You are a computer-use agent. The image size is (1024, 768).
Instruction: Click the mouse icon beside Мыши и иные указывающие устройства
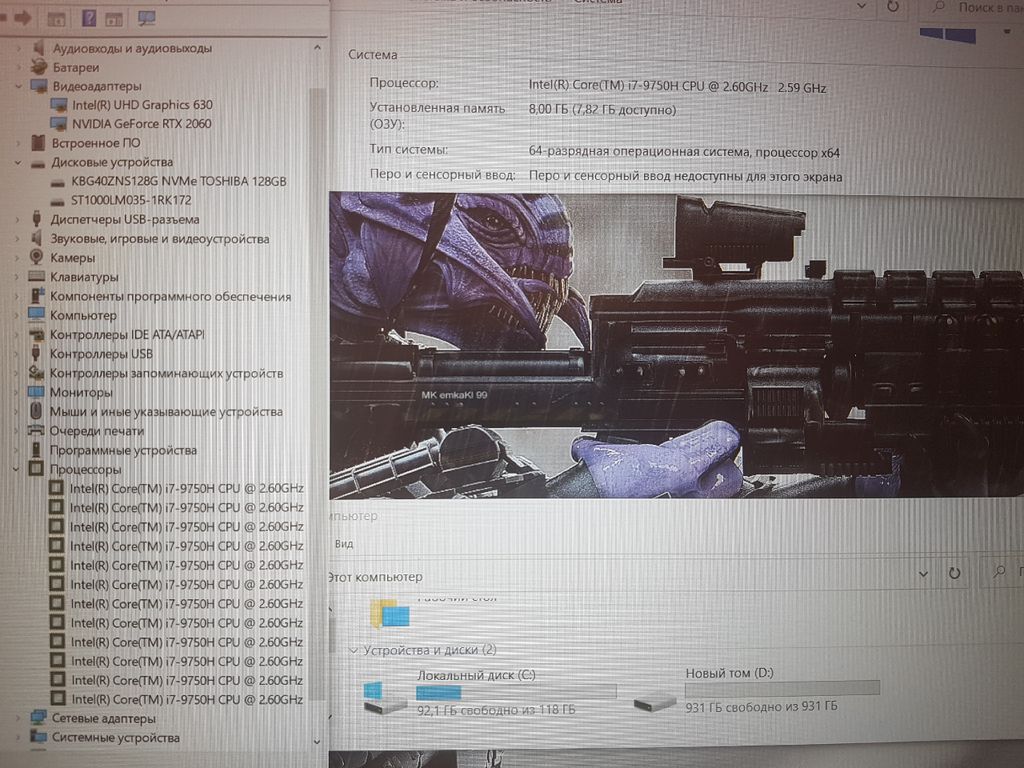pos(36,411)
